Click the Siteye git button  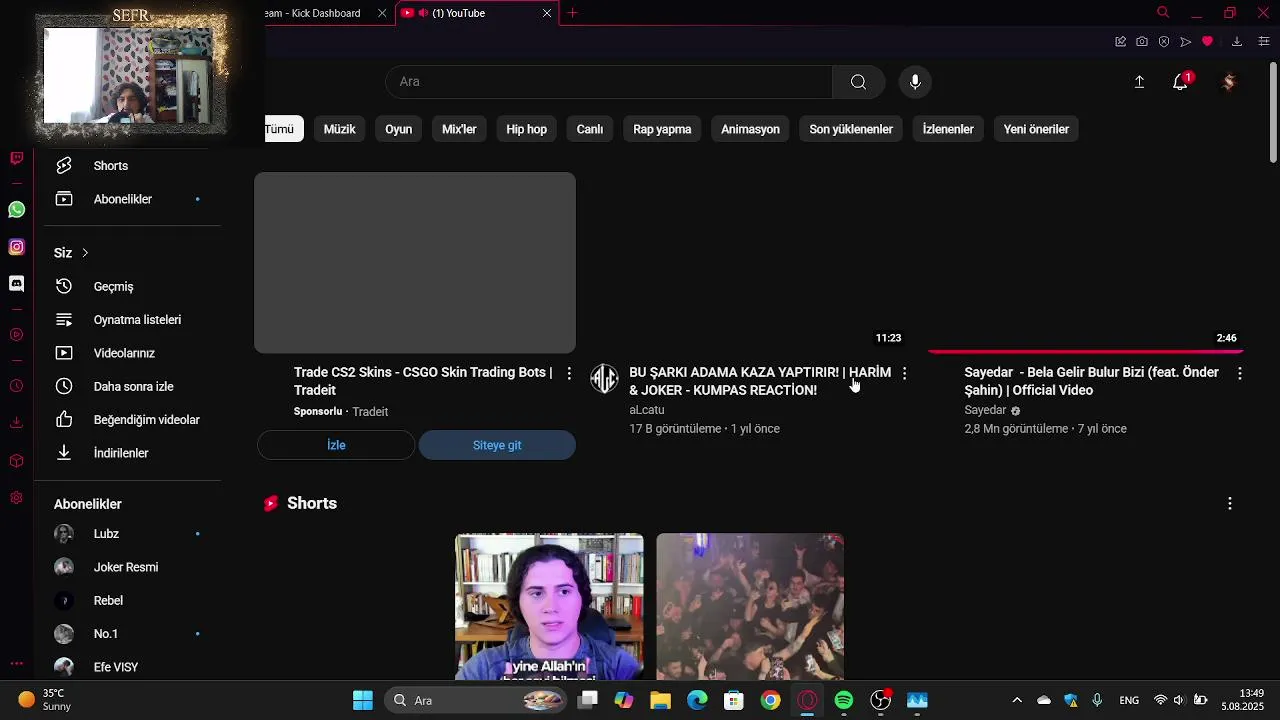click(x=497, y=445)
